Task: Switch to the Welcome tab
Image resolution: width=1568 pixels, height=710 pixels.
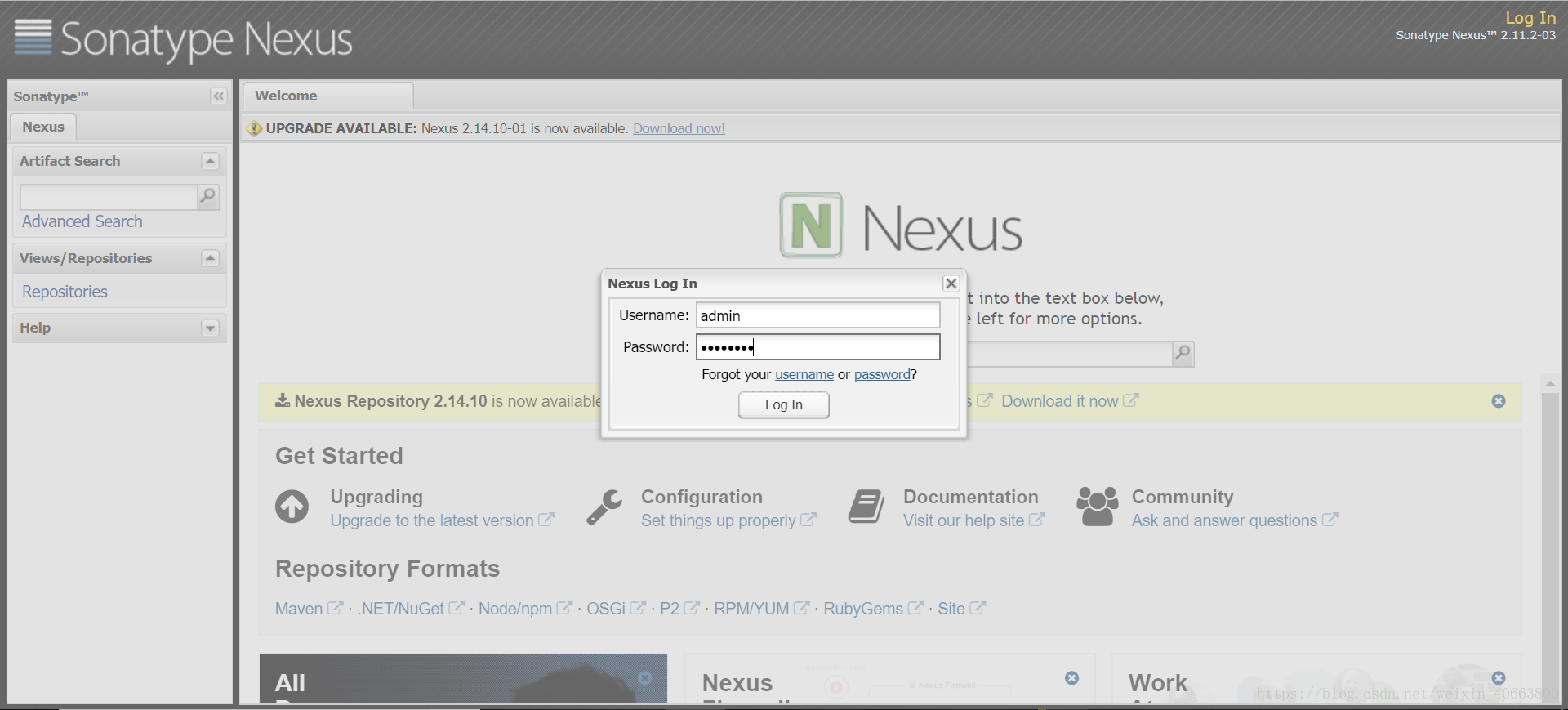Action: (x=327, y=96)
